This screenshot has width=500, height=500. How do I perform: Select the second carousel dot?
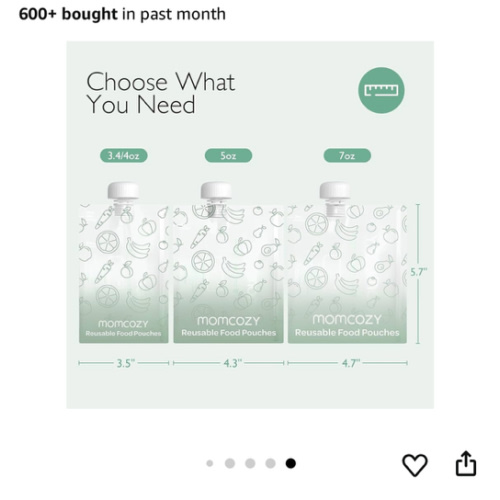pyautogui.click(x=230, y=463)
